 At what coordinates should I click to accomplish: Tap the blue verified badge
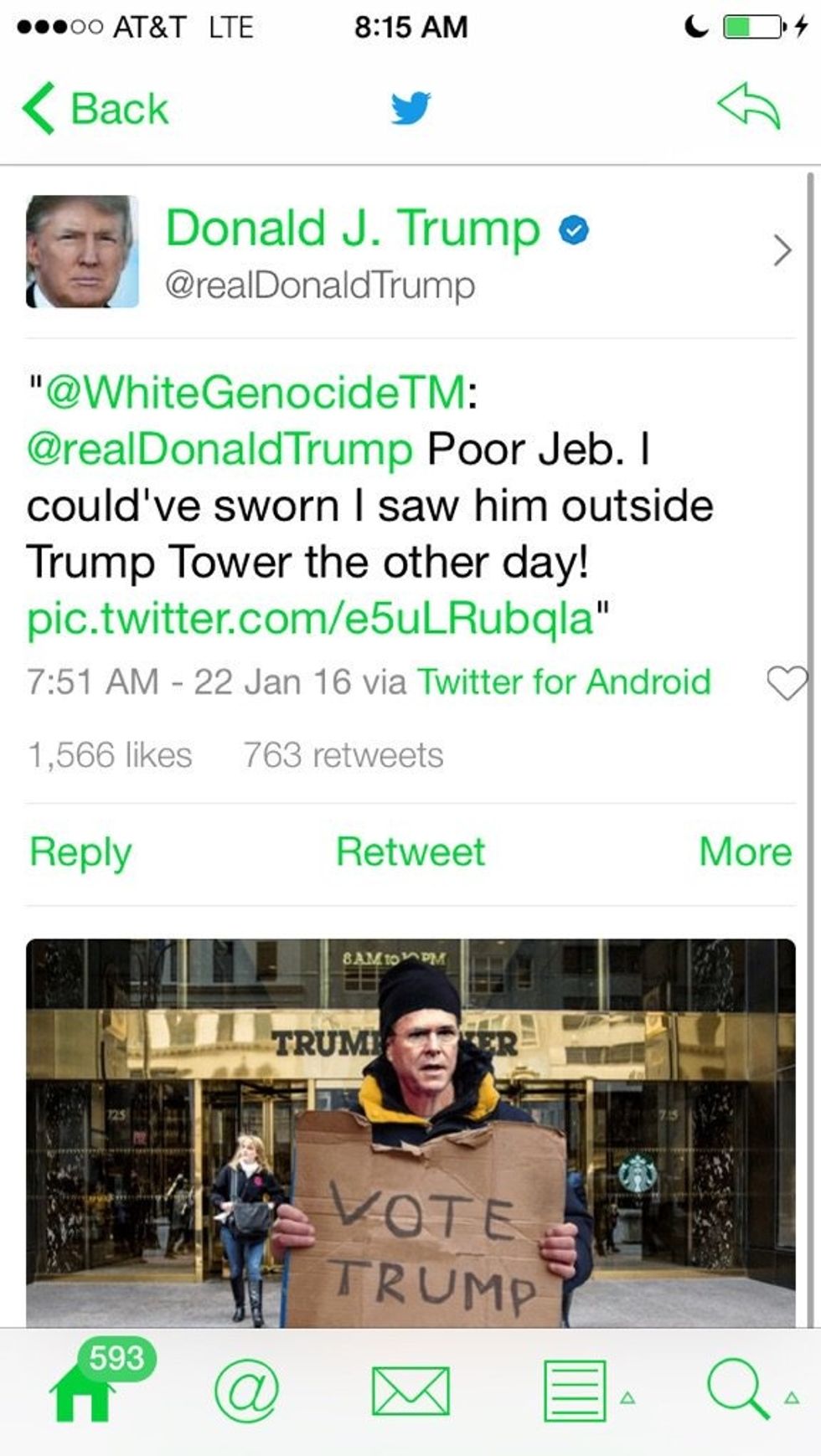(574, 230)
